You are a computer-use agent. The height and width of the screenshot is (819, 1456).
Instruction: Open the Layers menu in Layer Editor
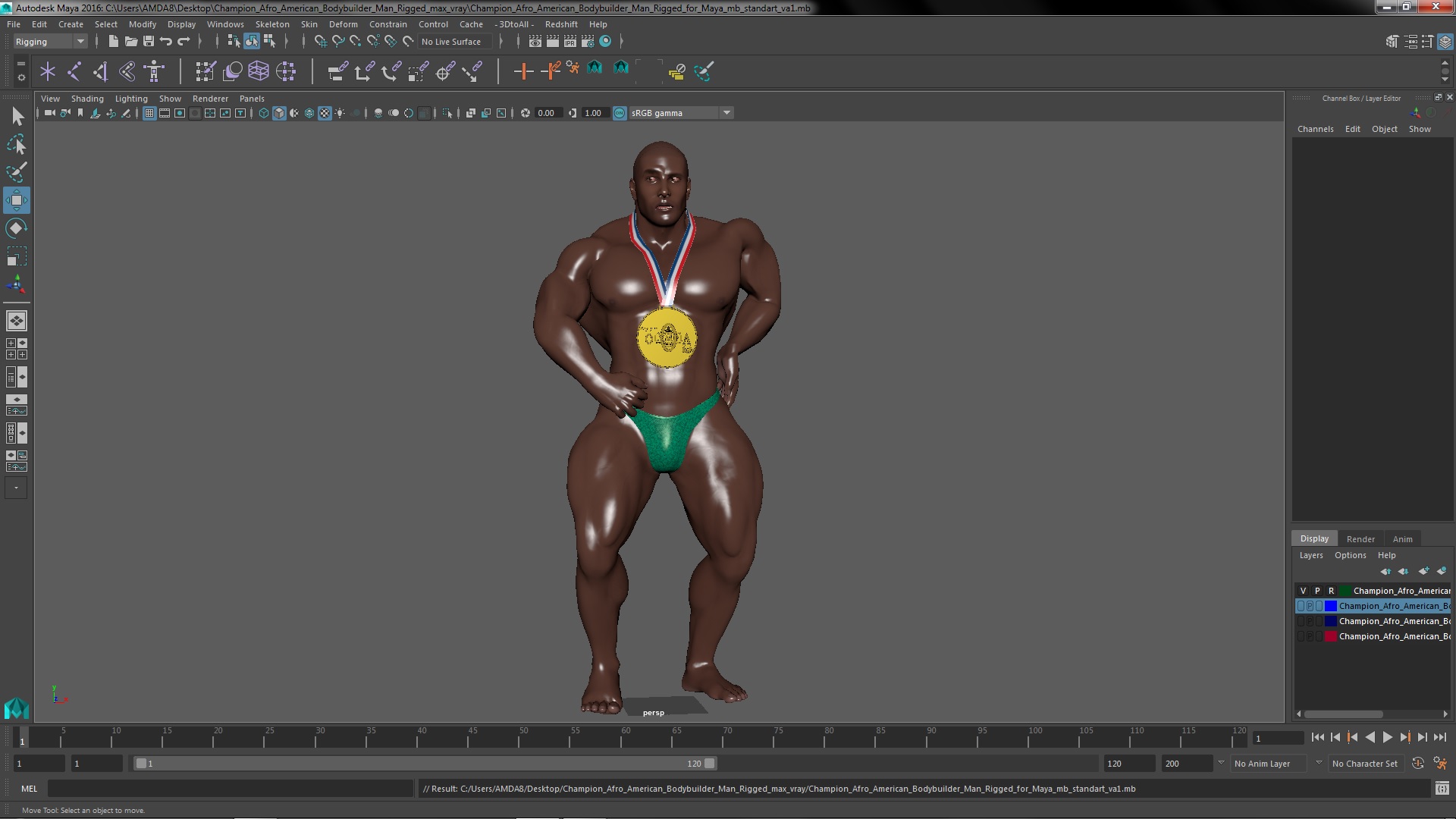click(1310, 555)
